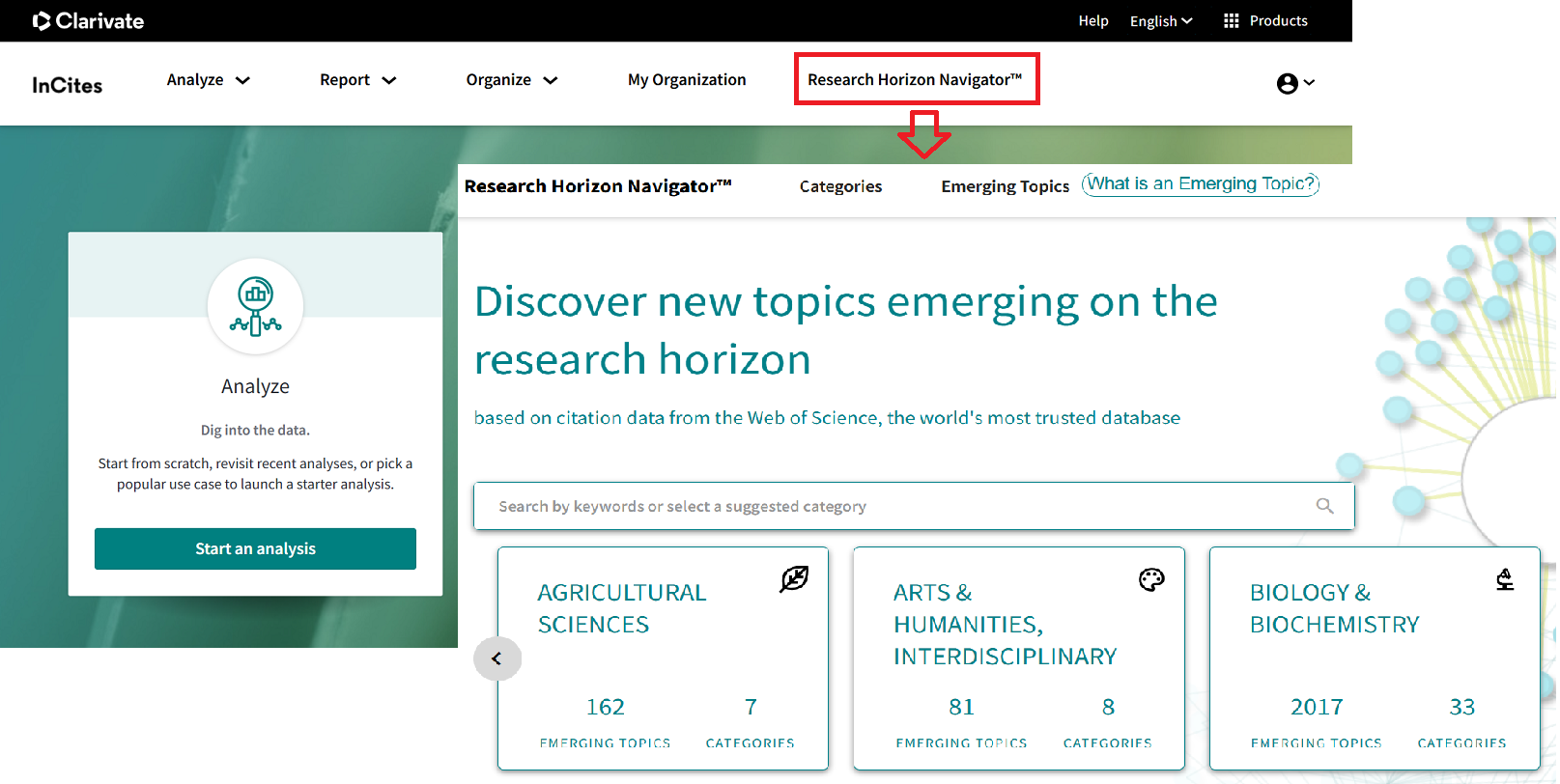Open the Biology & Biochemistry card
The width and height of the screenshot is (1560, 784).
pyautogui.click(x=1375, y=658)
